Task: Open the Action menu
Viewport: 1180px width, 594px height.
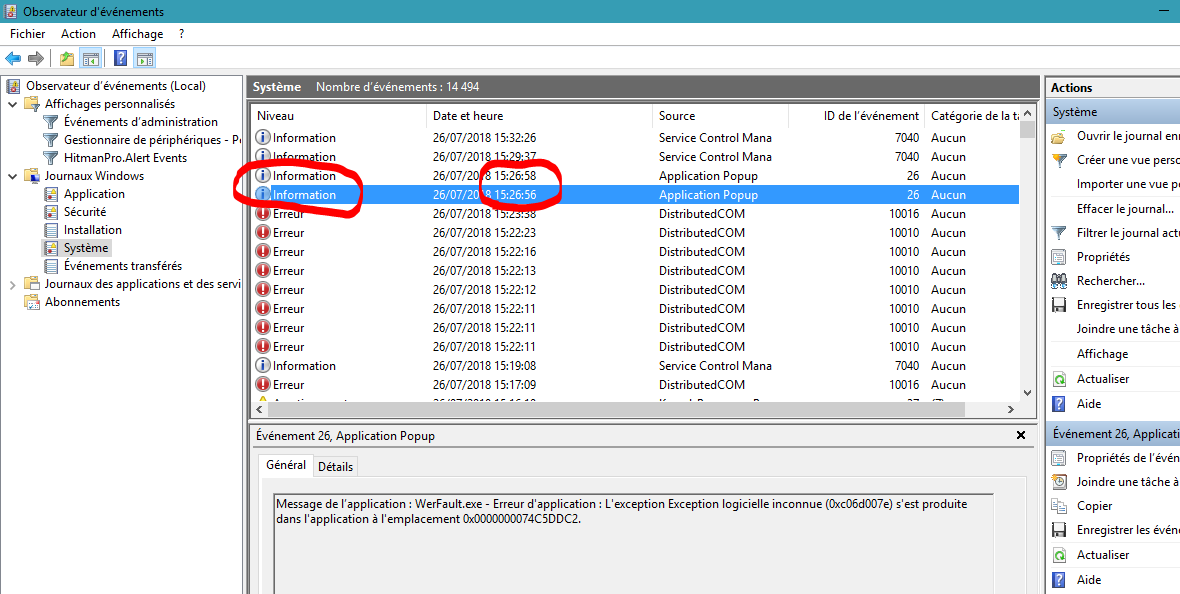Action: 78,34
